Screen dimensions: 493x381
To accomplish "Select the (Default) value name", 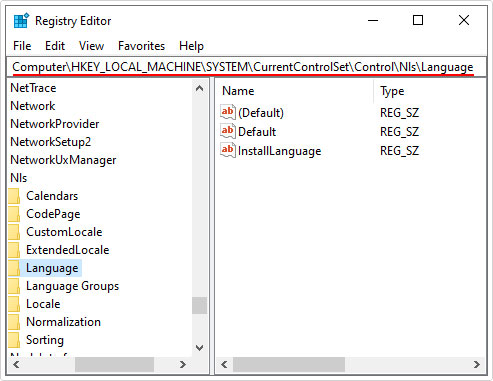I will (261, 113).
